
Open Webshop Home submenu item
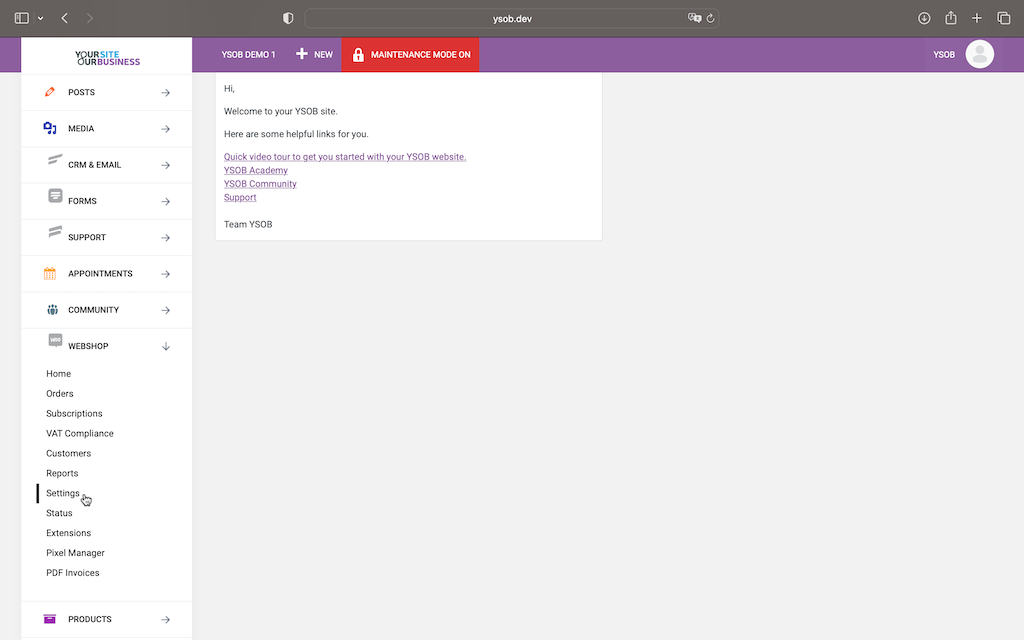click(x=58, y=374)
